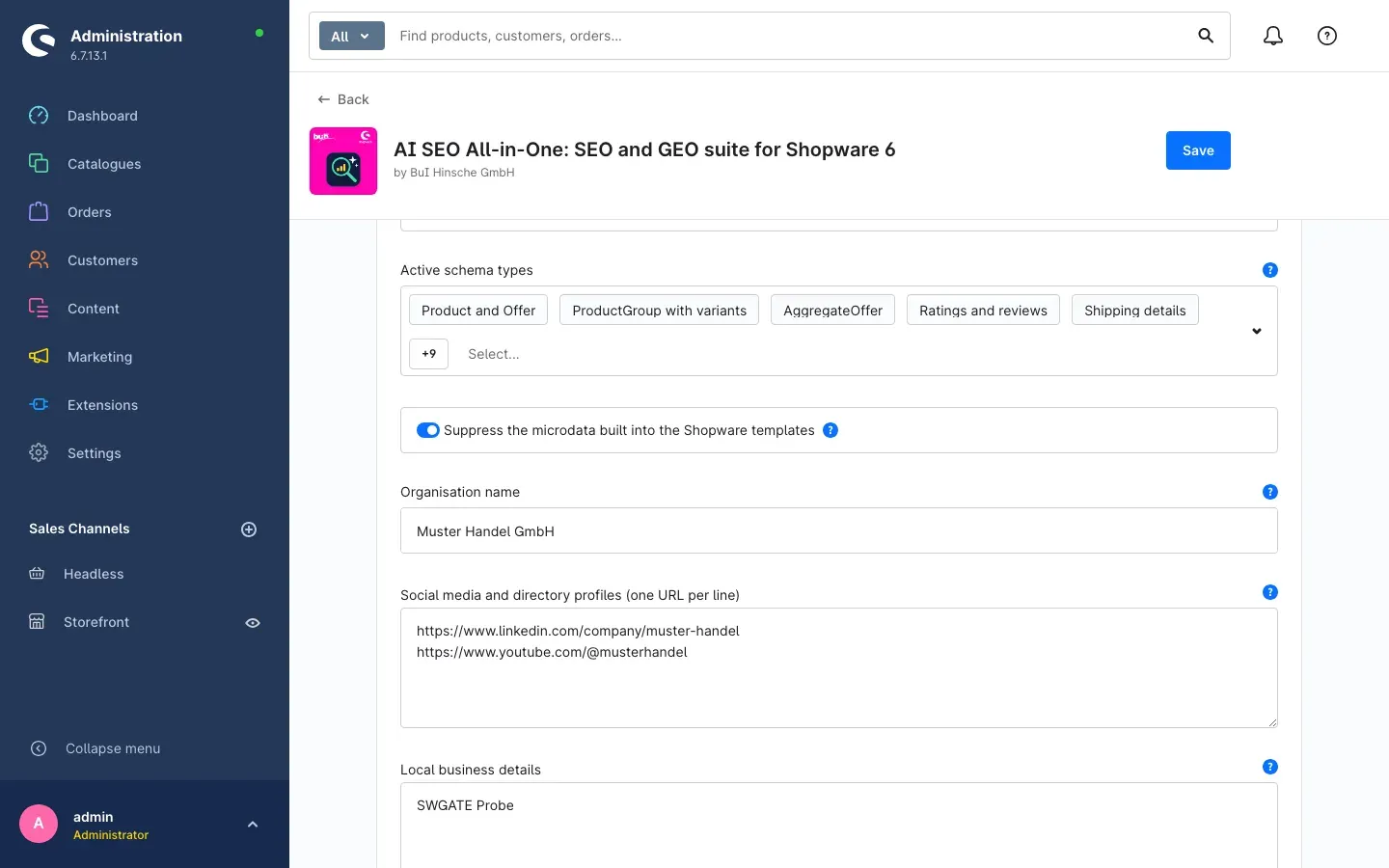Expand the Active schema types dropdown arrow

click(1257, 331)
